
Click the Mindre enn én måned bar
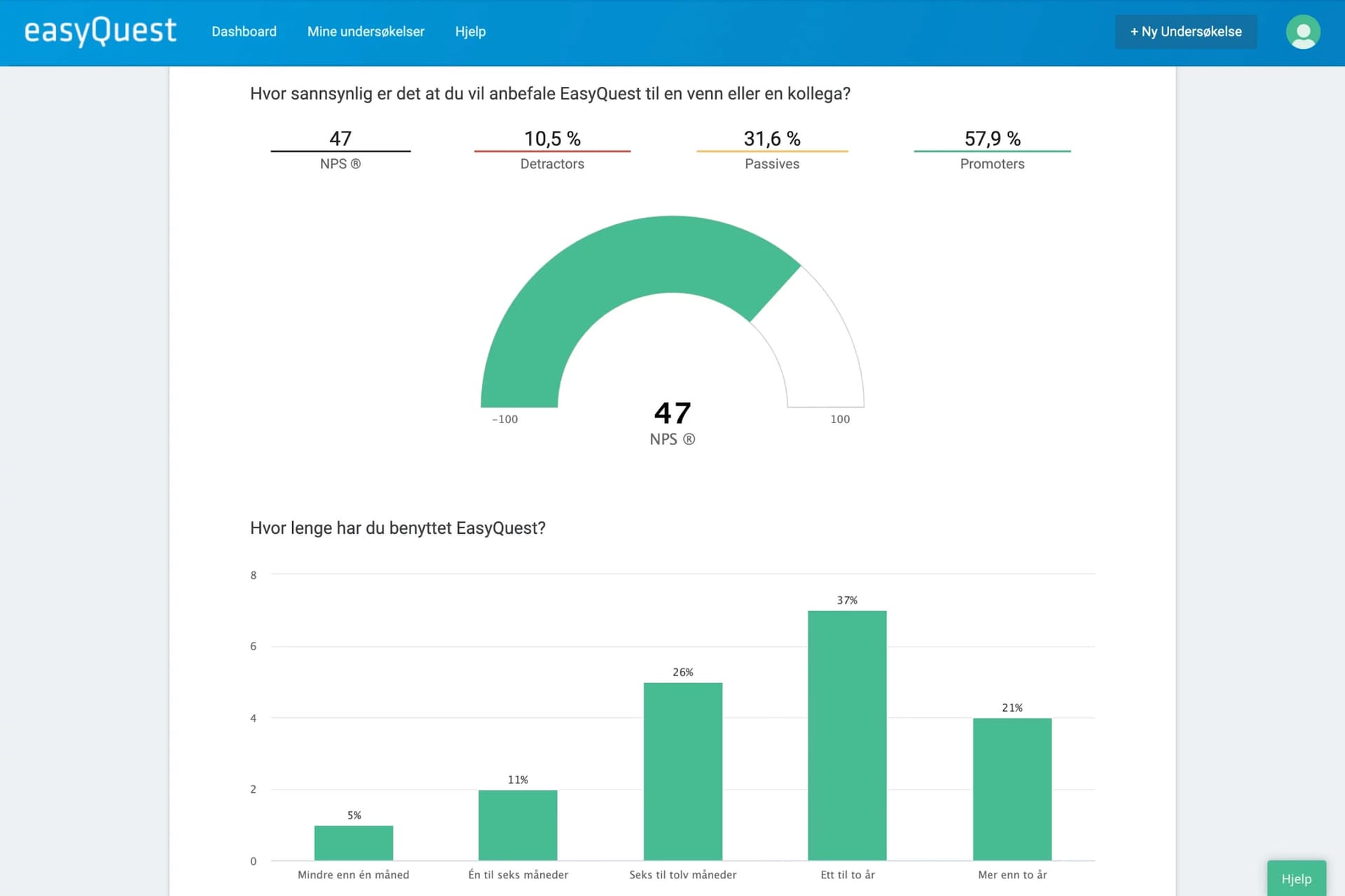tap(354, 843)
